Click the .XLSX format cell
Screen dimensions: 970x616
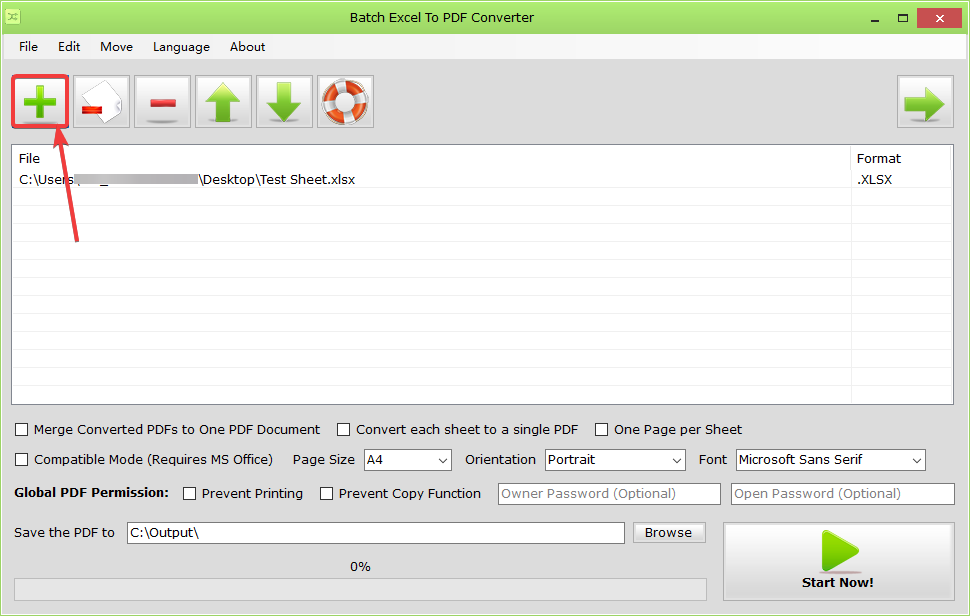[901, 179]
